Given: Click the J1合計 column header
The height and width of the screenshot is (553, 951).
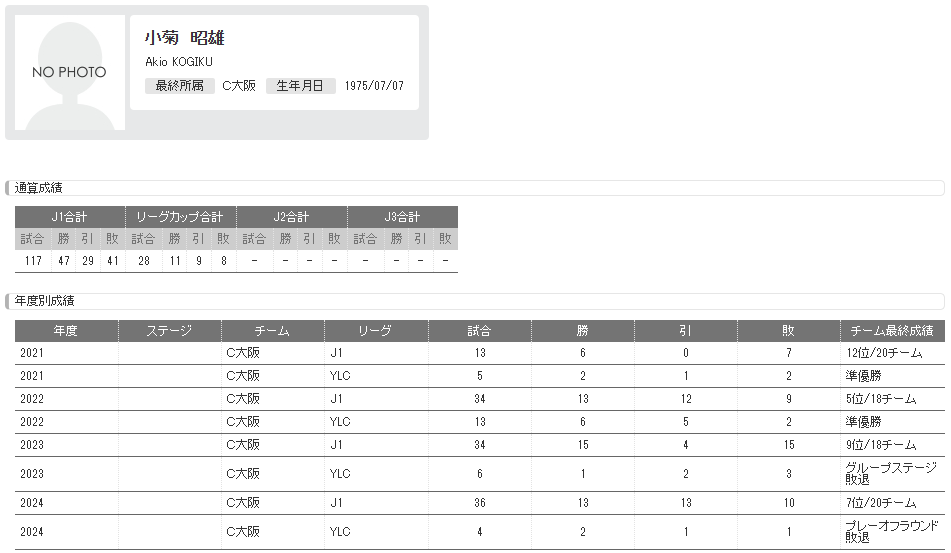Looking at the screenshot, I should [70, 217].
